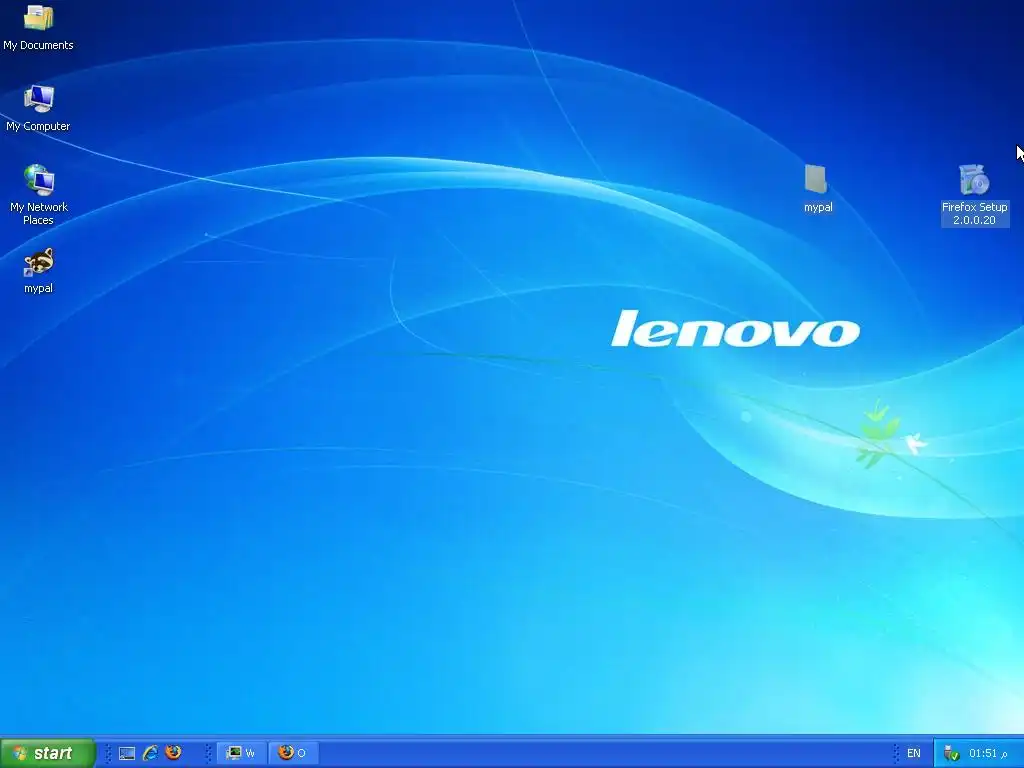Launch Firefox from Quick Launch bar
Viewport: 1024px width, 768px height.
point(173,752)
